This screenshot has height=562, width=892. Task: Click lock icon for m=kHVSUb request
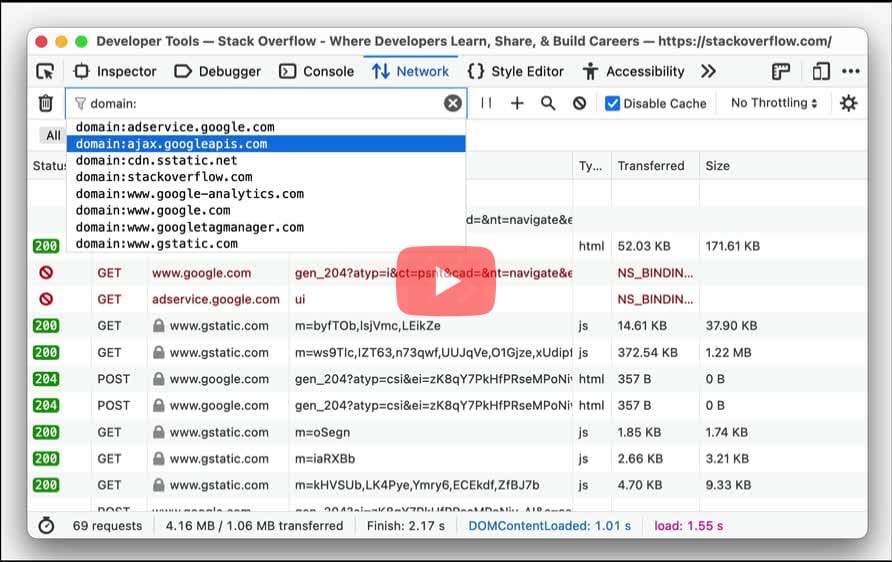[159, 485]
